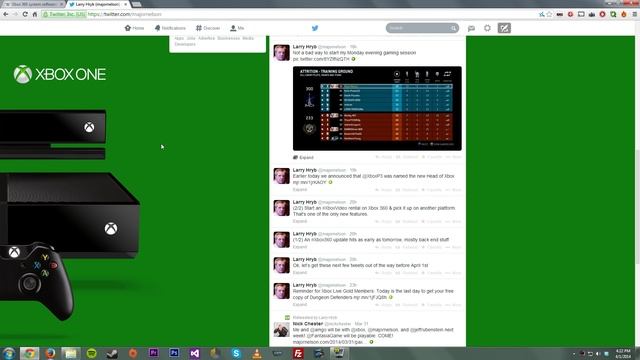Open the Notifications bell
Screen dimensions: 640x360
pos(170,28)
